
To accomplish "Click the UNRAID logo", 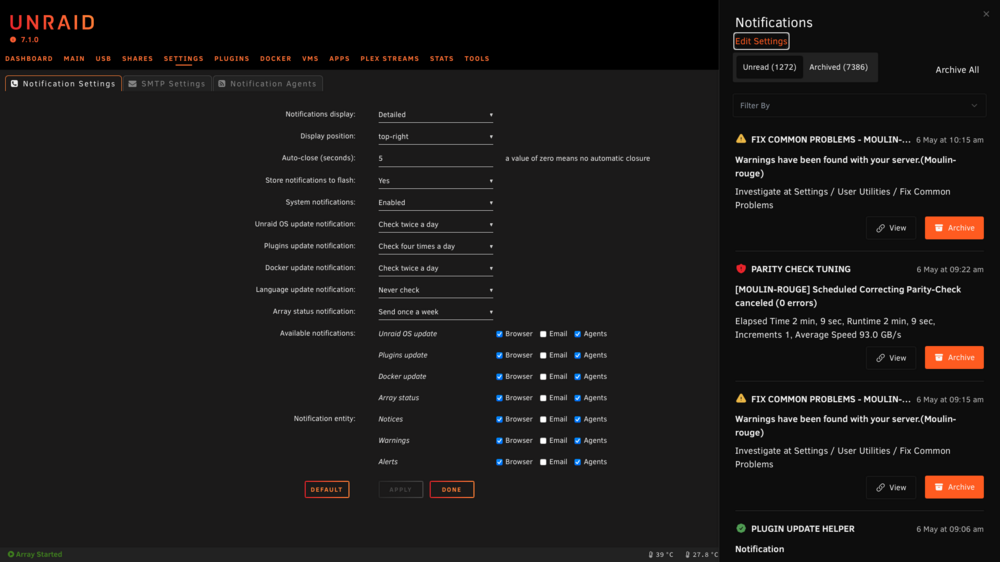I will pyautogui.click(x=52, y=23).
